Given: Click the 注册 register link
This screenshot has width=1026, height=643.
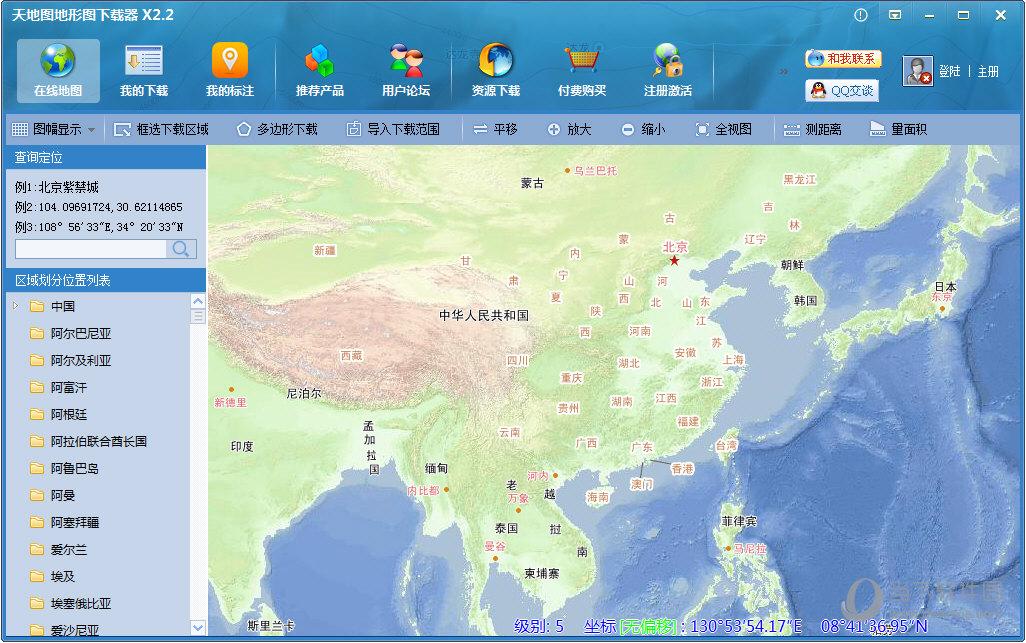Looking at the screenshot, I should point(988,72).
